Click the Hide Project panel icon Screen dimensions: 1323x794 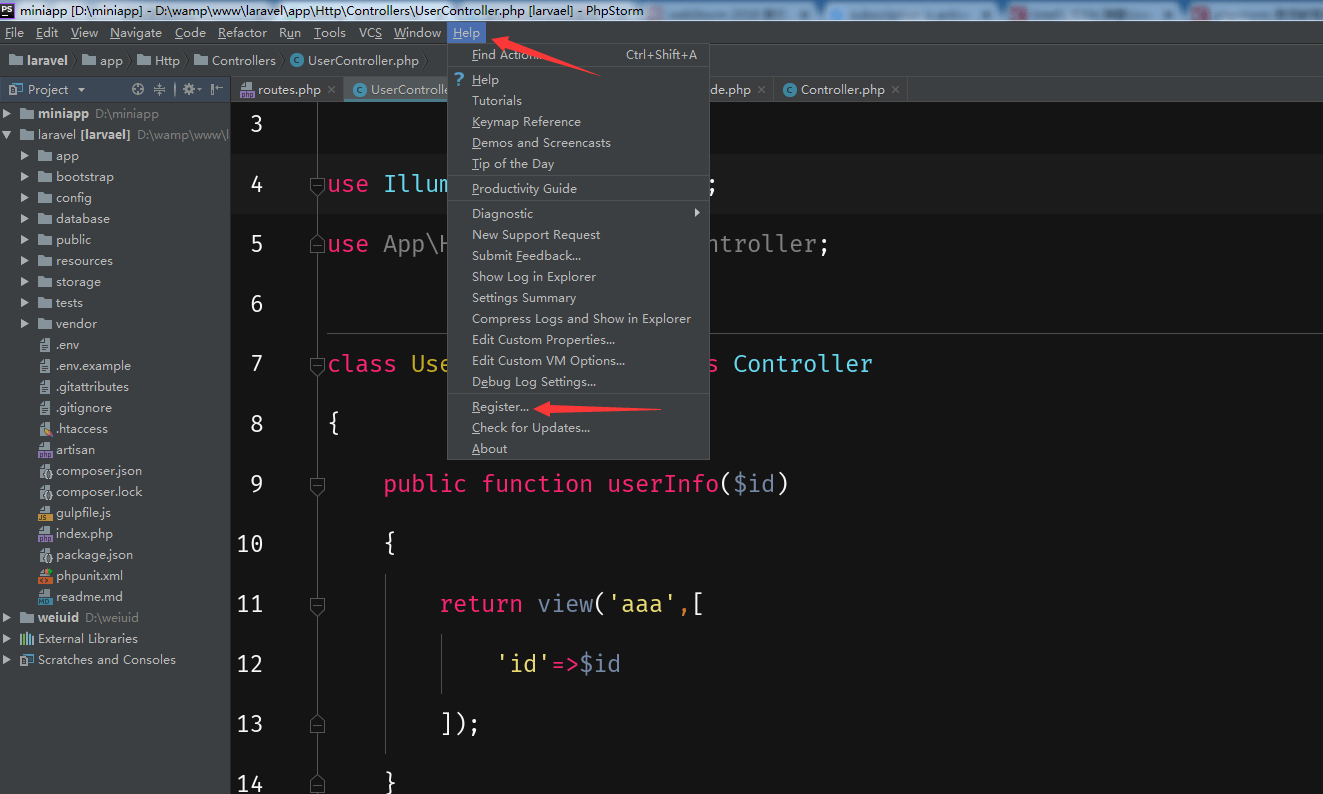(215, 89)
